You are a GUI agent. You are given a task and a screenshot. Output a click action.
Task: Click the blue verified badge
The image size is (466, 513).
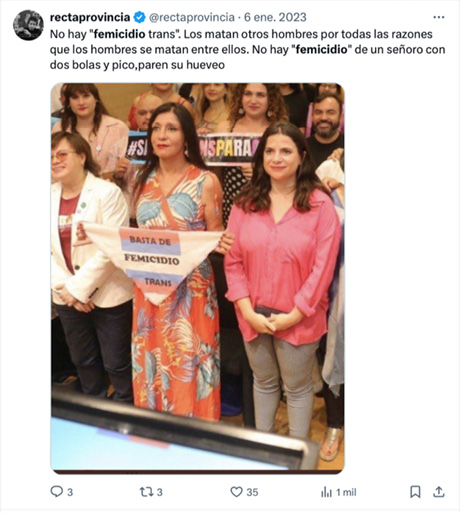139,17
